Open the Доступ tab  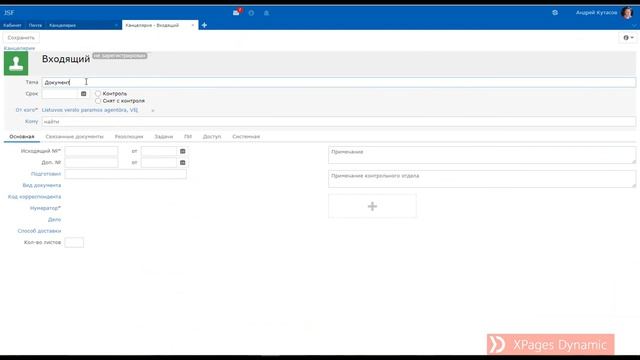pos(212,137)
